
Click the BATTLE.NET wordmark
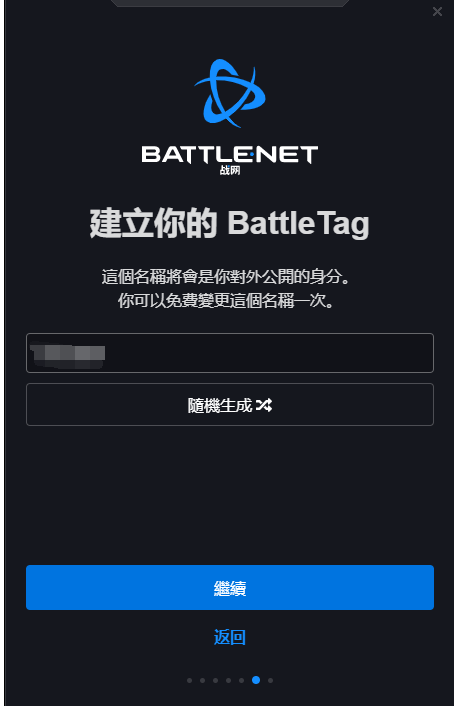click(230, 154)
